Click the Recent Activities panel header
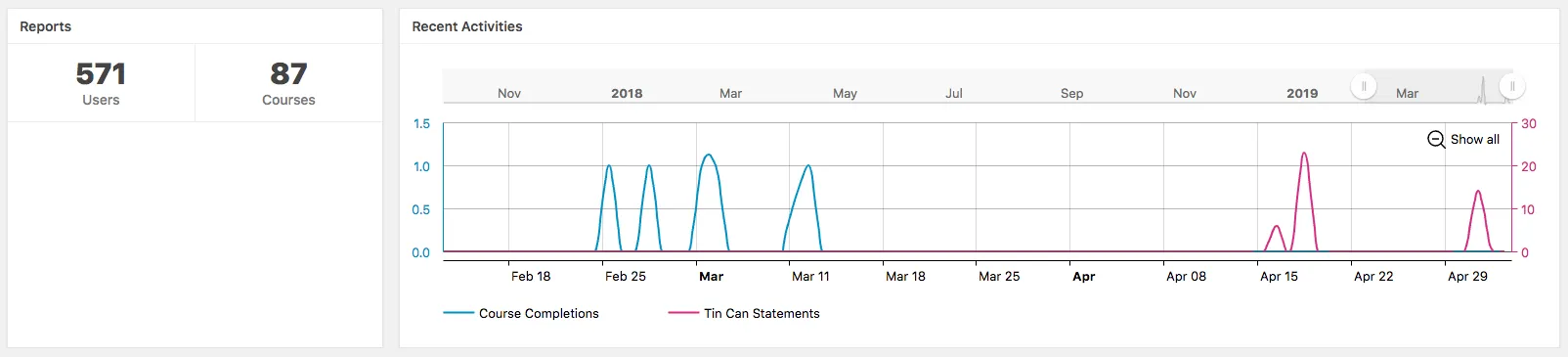Viewport: 1568px width, 357px height. coord(467,26)
